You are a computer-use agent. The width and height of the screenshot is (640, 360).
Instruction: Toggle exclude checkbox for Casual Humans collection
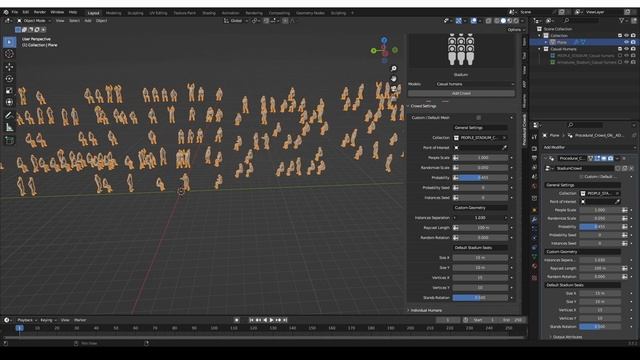coord(620,49)
